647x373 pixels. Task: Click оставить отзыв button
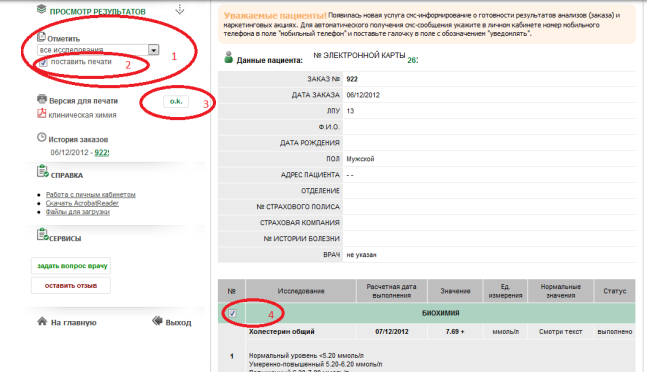[x=71, y=286]
